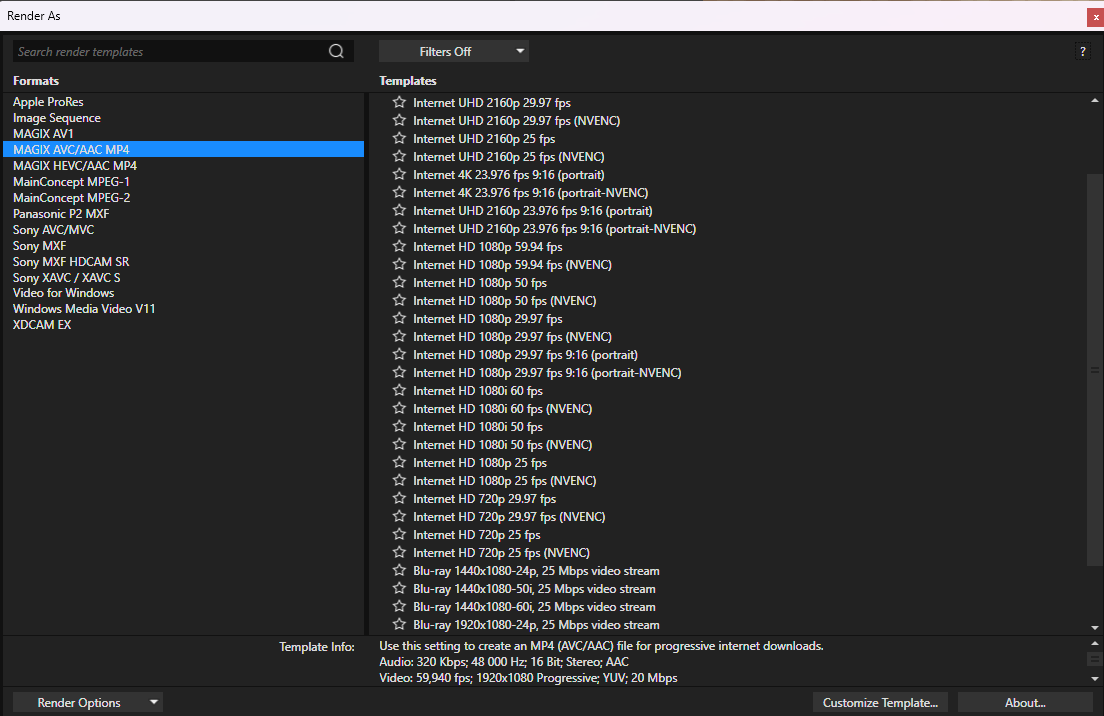The width and height of the screenshot is (1104, 716).
Task: Favorite star for Internet HD 1080p 59.94 fps
Action: (x=399, y=246)
